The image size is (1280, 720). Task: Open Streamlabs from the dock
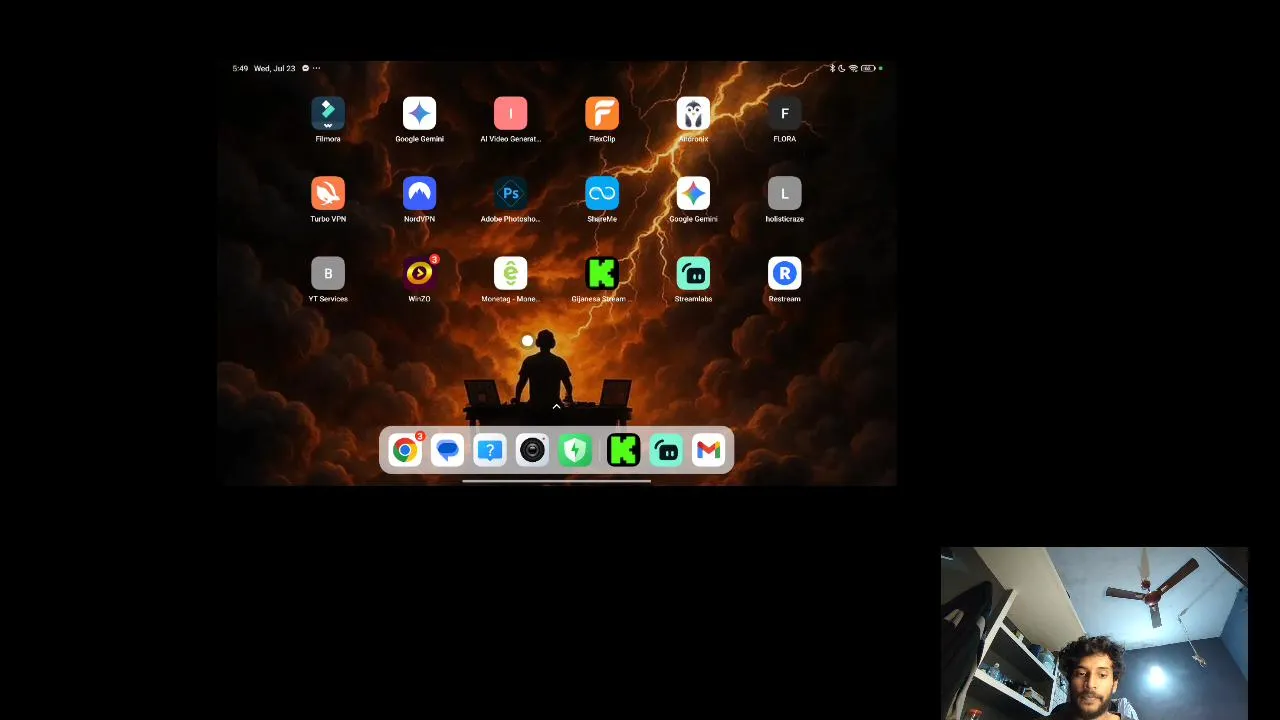(666, 450)
